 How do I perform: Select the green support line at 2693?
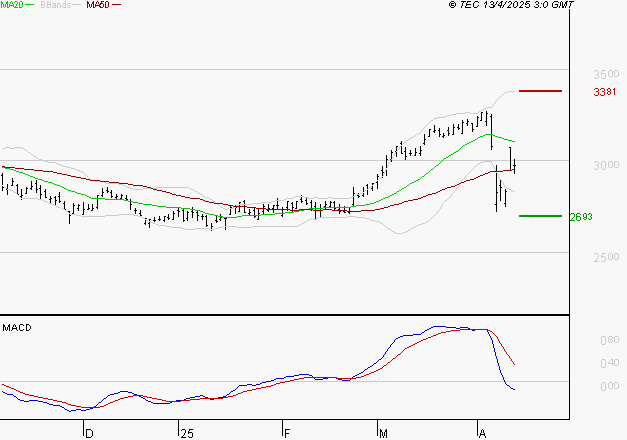[540, 215]
